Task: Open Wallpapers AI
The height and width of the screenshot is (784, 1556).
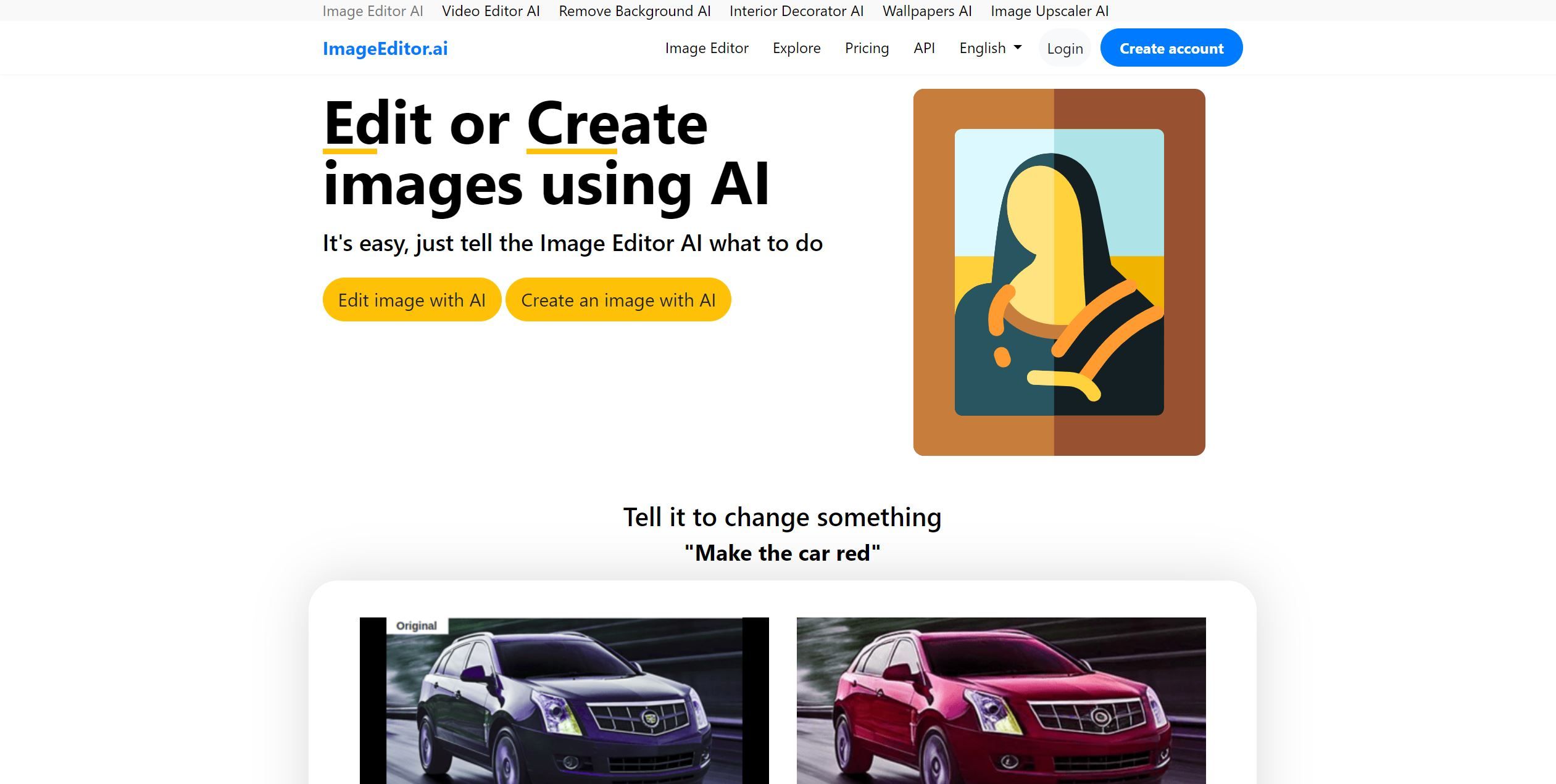Action: click(926, 11)
